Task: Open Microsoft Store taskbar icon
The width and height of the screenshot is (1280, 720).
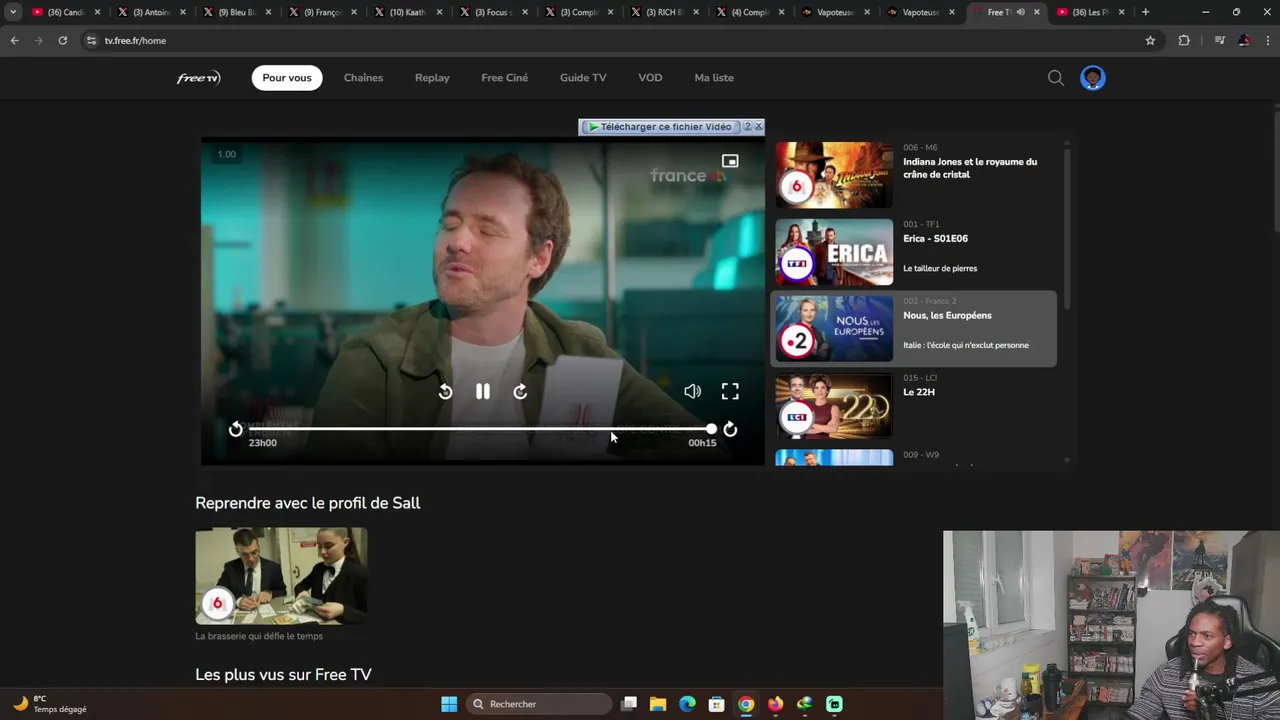Action: tap(716, 704)
